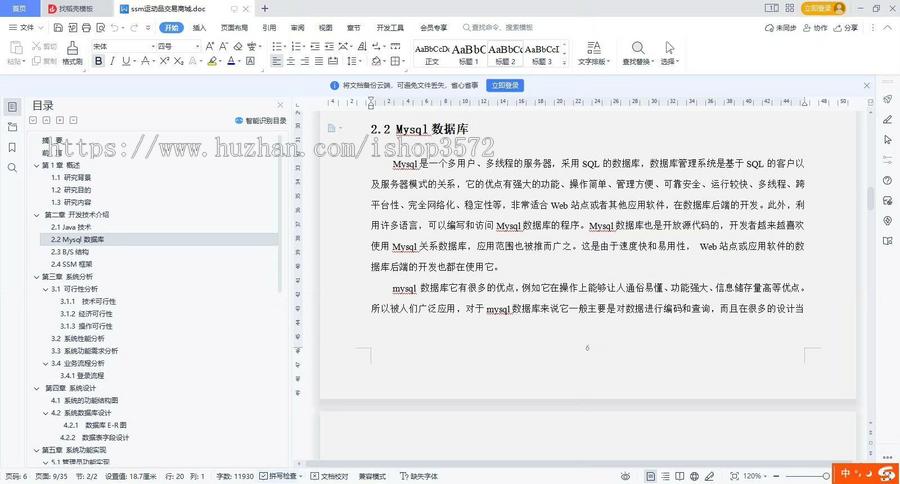Click the Save icon in quick access toolbar
Screen dimensions: 900x484
(x=58, y=28)
